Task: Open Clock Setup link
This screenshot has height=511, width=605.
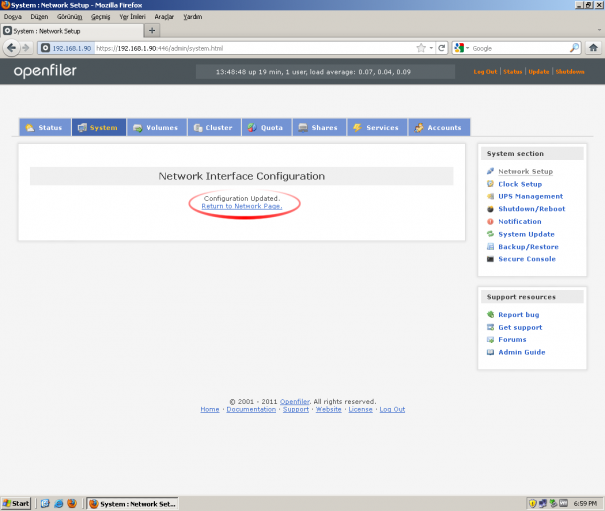Action: click(x=520, y=184)
